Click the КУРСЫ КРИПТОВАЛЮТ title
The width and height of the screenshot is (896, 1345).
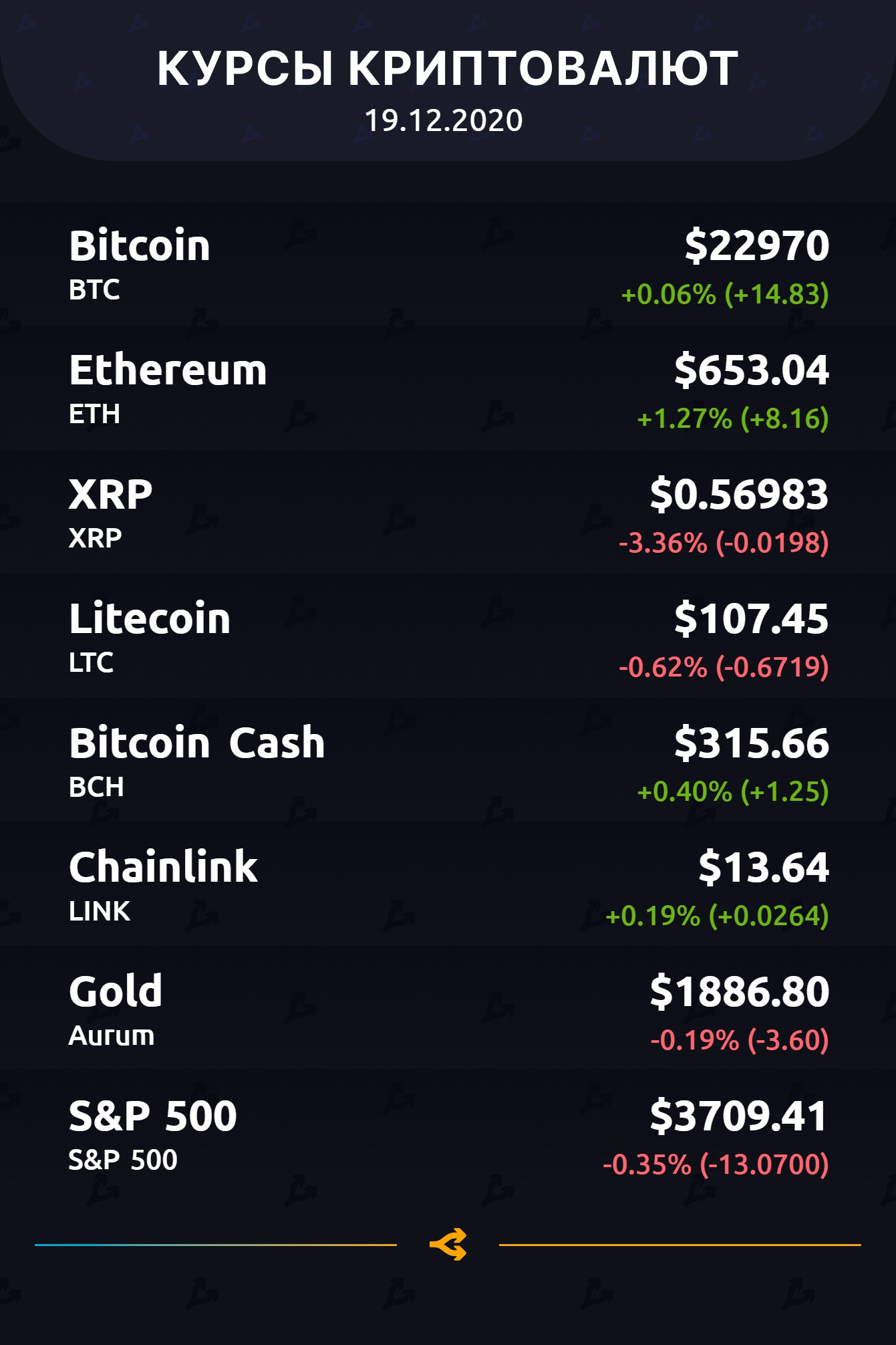coord(448,68)
